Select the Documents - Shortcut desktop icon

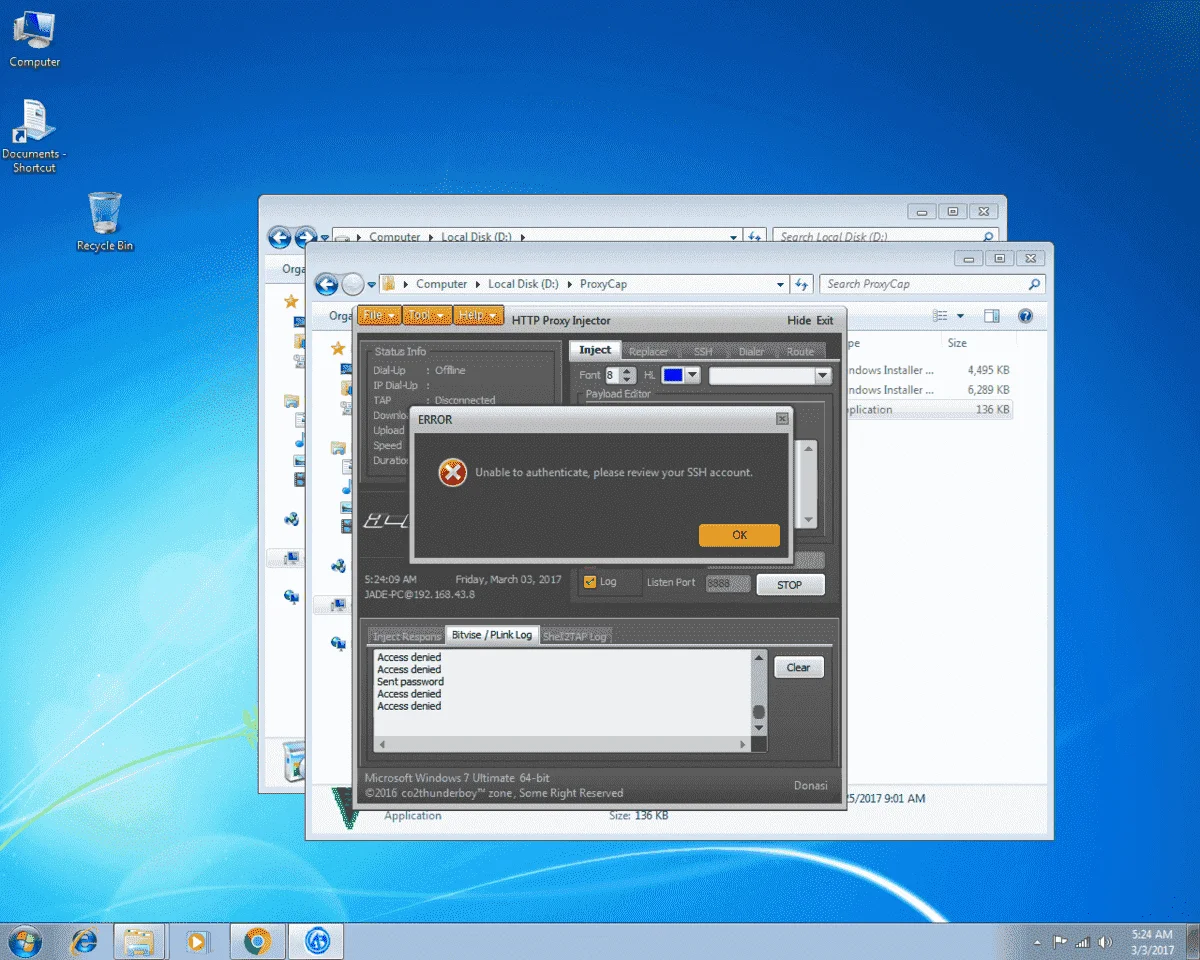34,136
